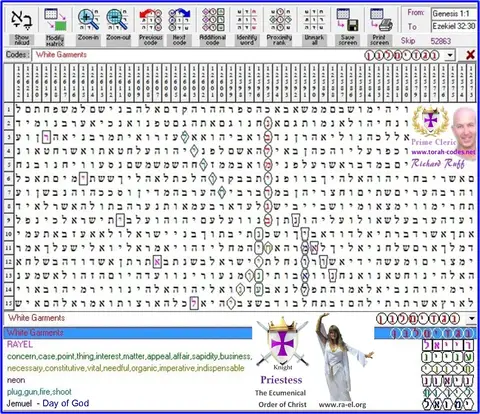The image size is (480, 414).
Task: Click the Zoom-out magnifier icon
Action: pos(117,20)
